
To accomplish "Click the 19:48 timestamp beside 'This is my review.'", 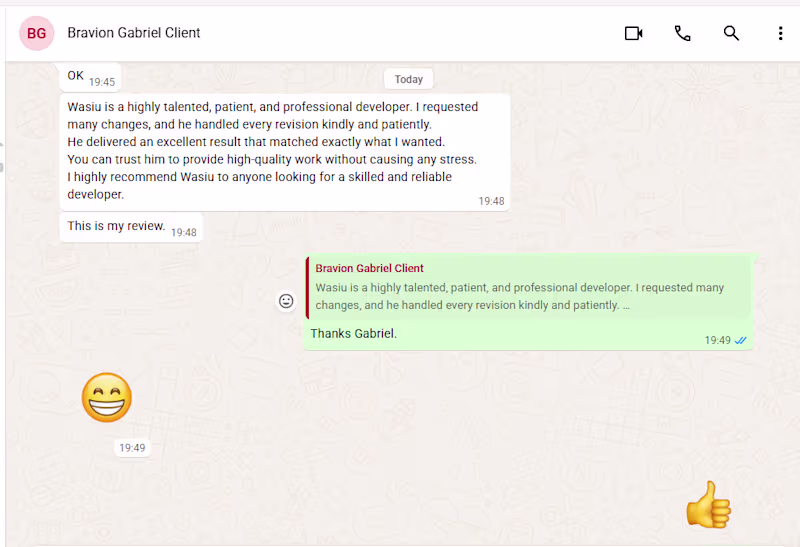I will 184,233.
